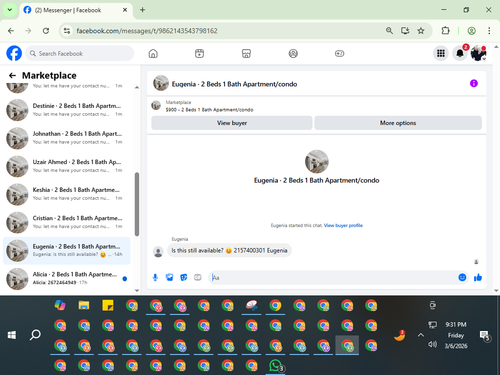
Task: Select the Messenger | Facebook tab
Action: (x=76, y=10)
